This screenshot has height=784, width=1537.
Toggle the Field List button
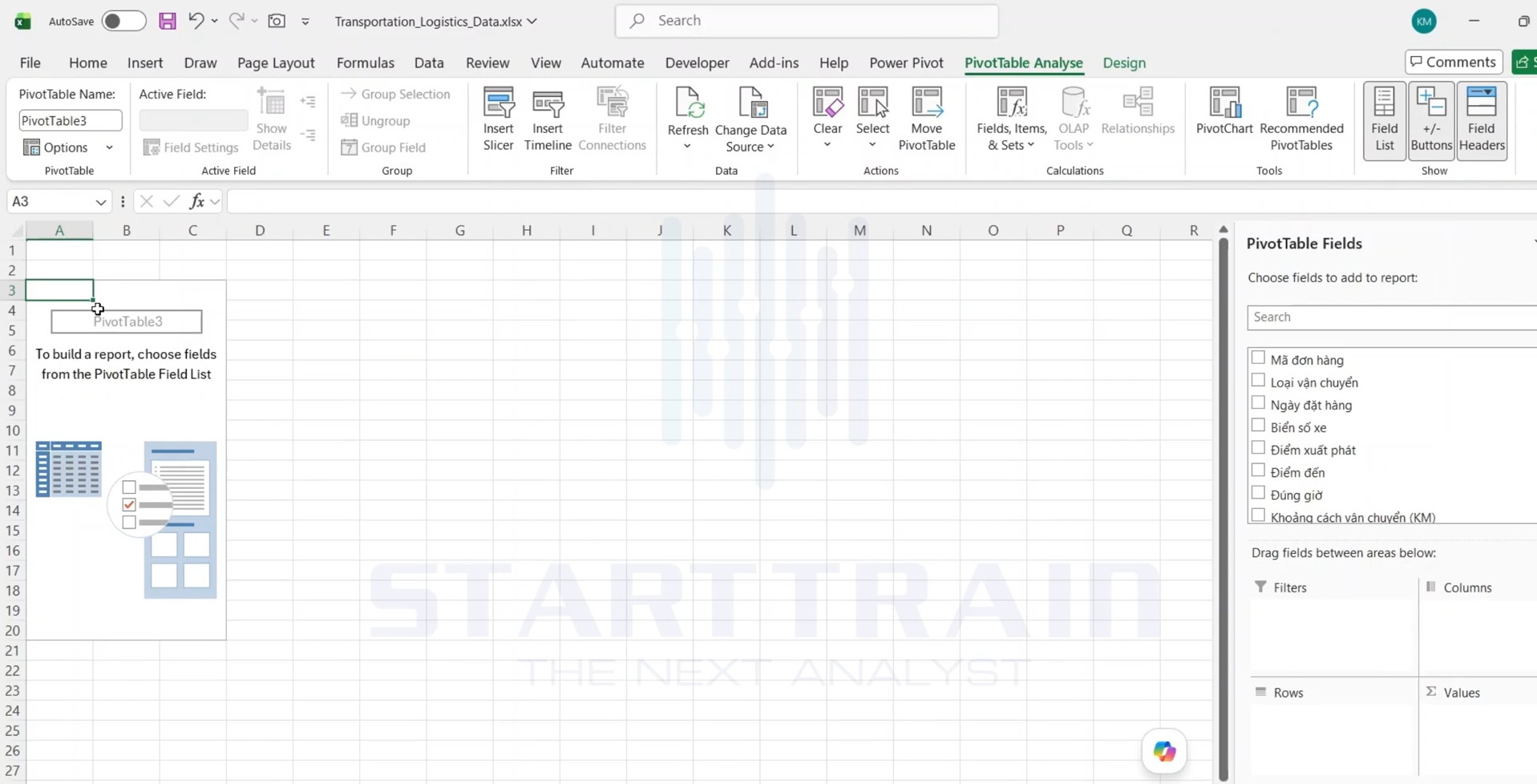[x=1385, y=120]
